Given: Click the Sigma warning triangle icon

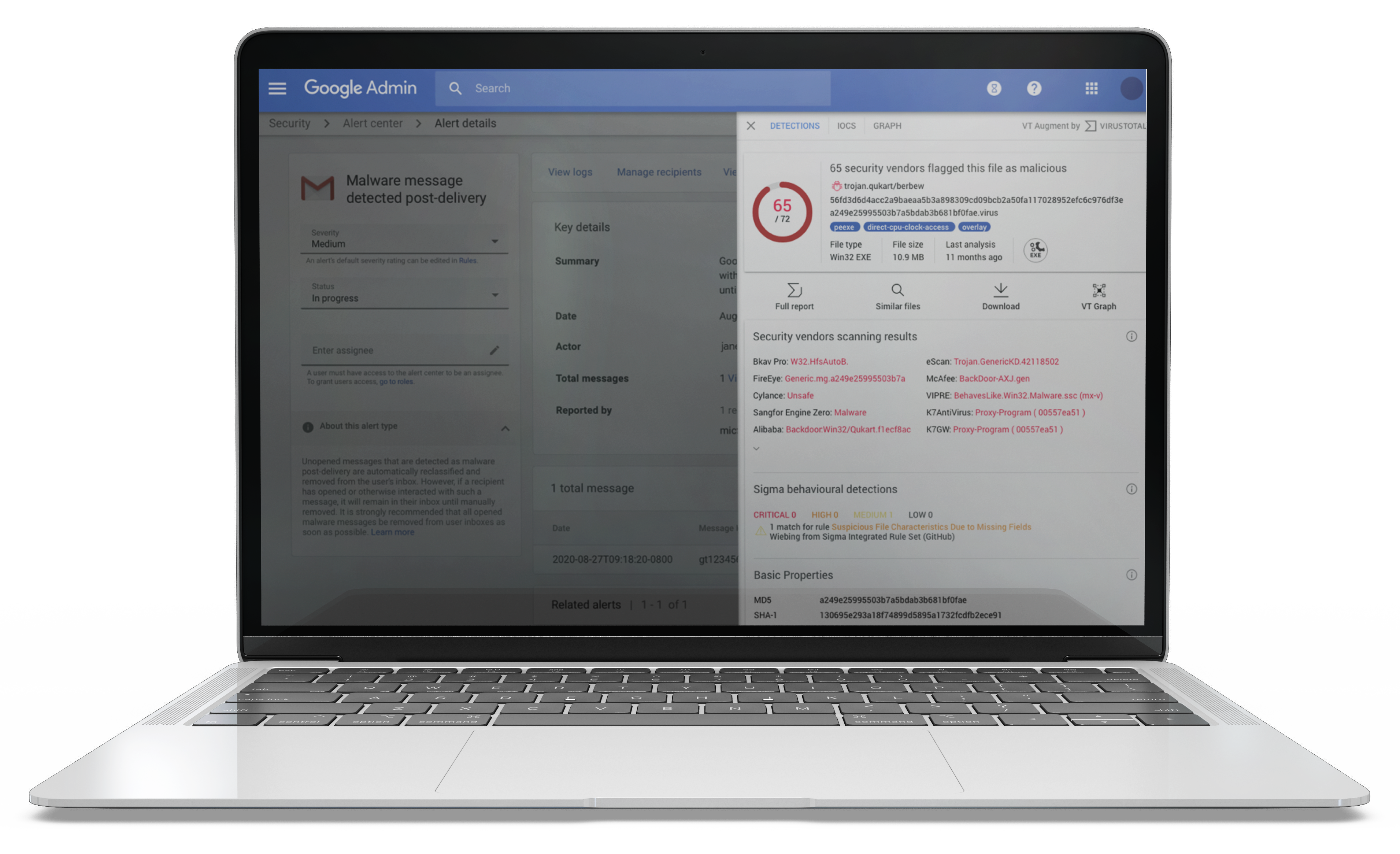Looking at the screenshot, I should coord(760,531).
